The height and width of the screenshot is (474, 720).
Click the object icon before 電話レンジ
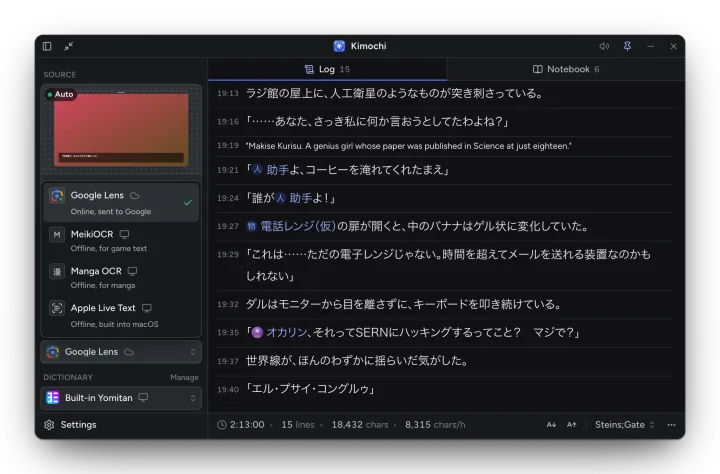[251, 226]
